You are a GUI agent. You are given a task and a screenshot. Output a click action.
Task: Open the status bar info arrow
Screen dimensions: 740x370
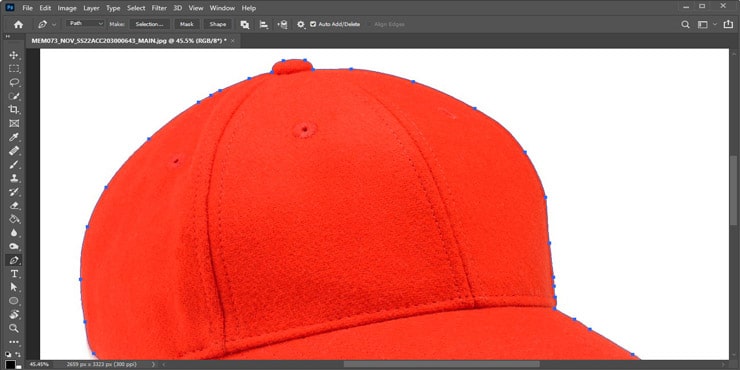[153, 364]
